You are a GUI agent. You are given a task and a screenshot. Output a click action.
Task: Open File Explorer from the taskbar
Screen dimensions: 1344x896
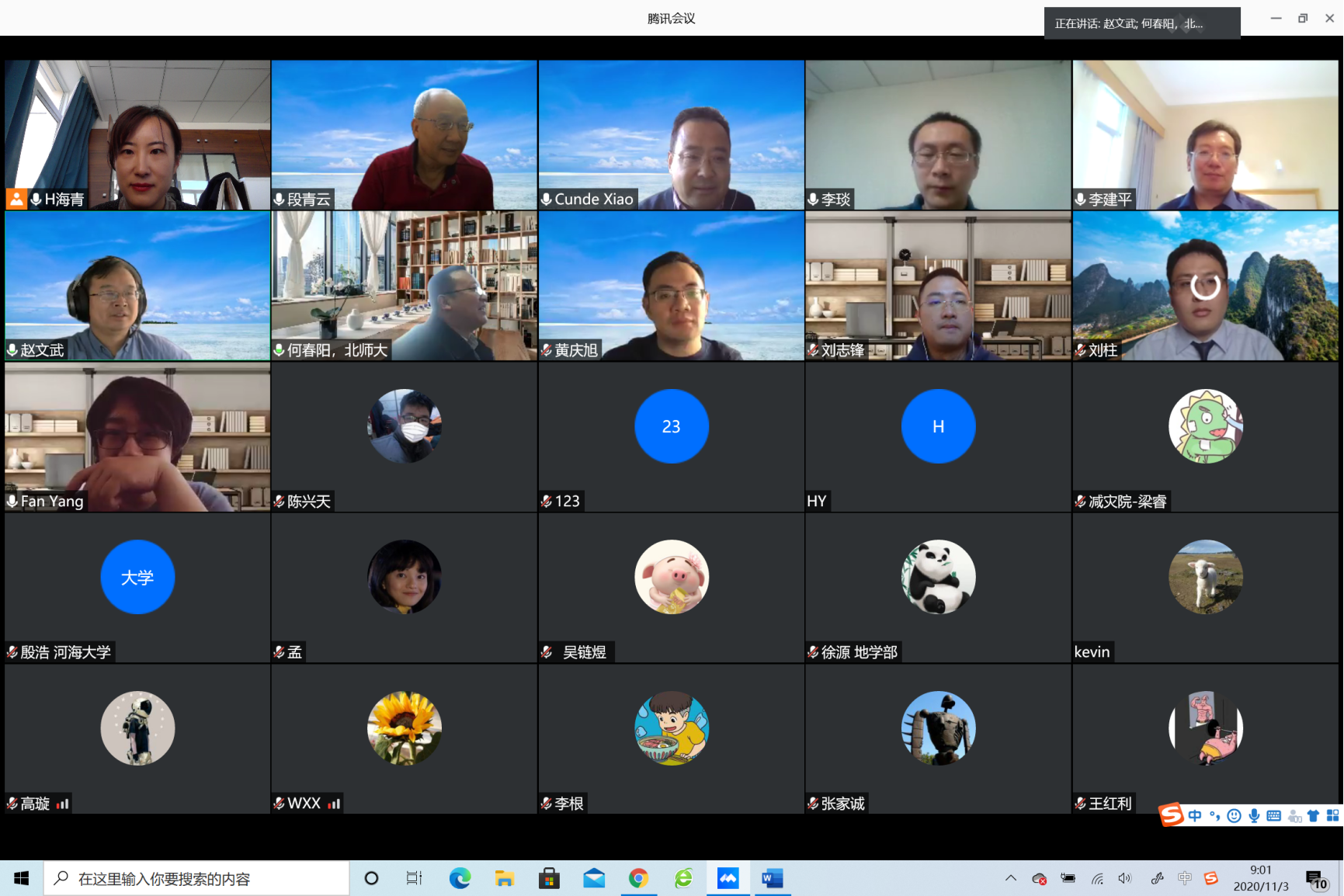tap(505, 878)
